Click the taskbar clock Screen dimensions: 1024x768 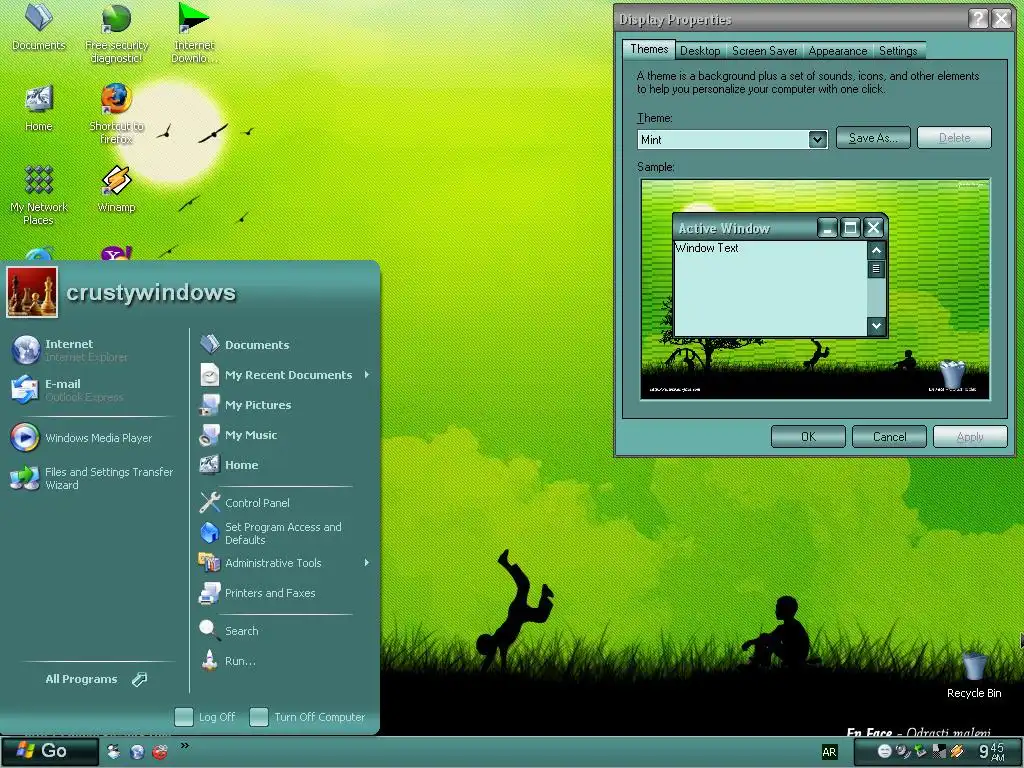(991, 752)
